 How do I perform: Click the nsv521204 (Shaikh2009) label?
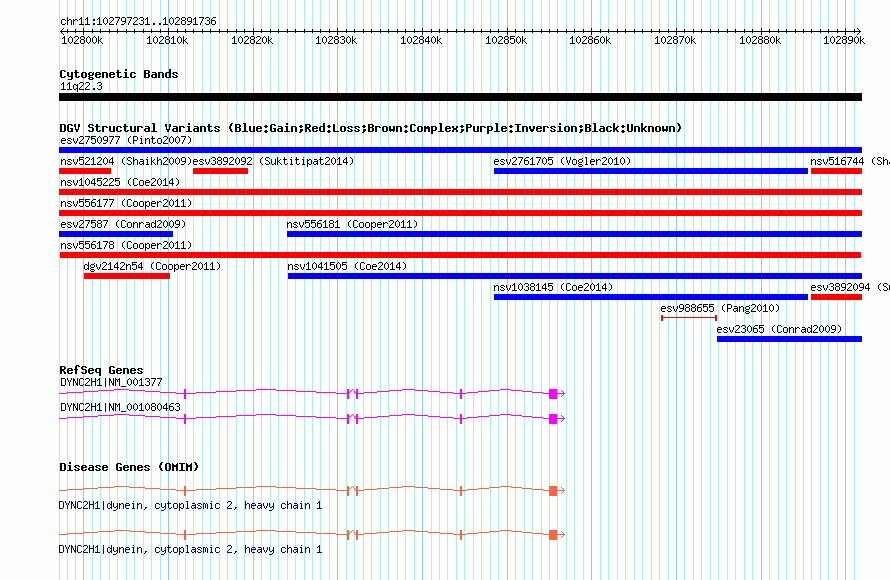(126, 161)
